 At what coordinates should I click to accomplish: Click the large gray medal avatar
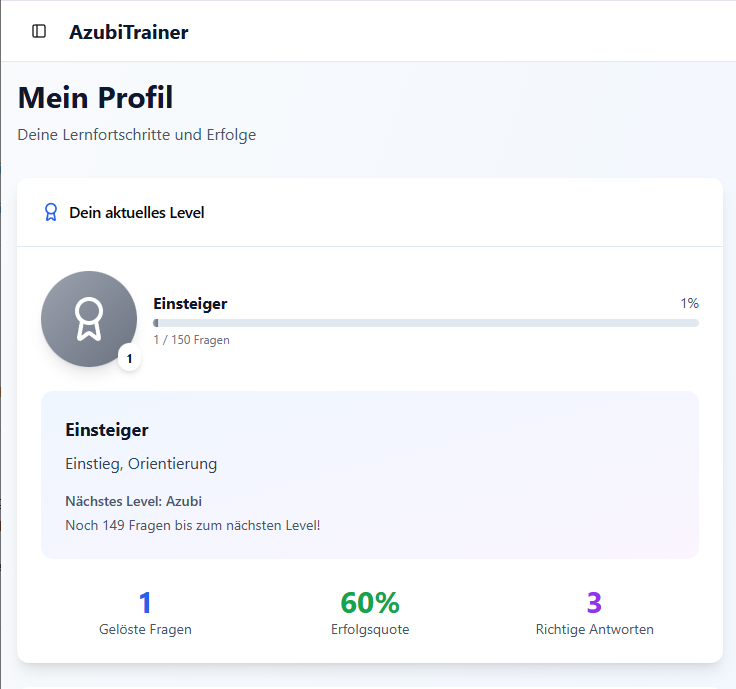point(89,319)
